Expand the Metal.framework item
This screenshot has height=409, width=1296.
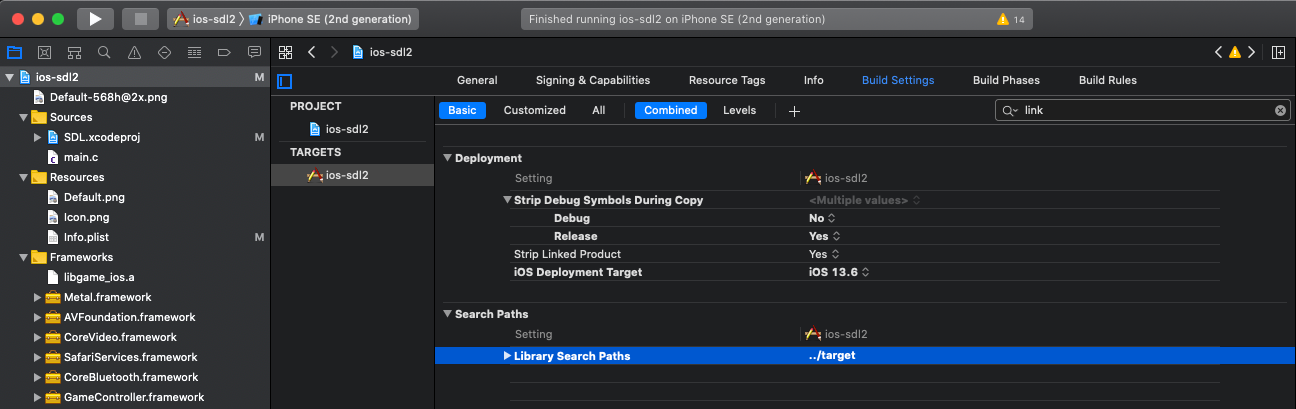38,297
